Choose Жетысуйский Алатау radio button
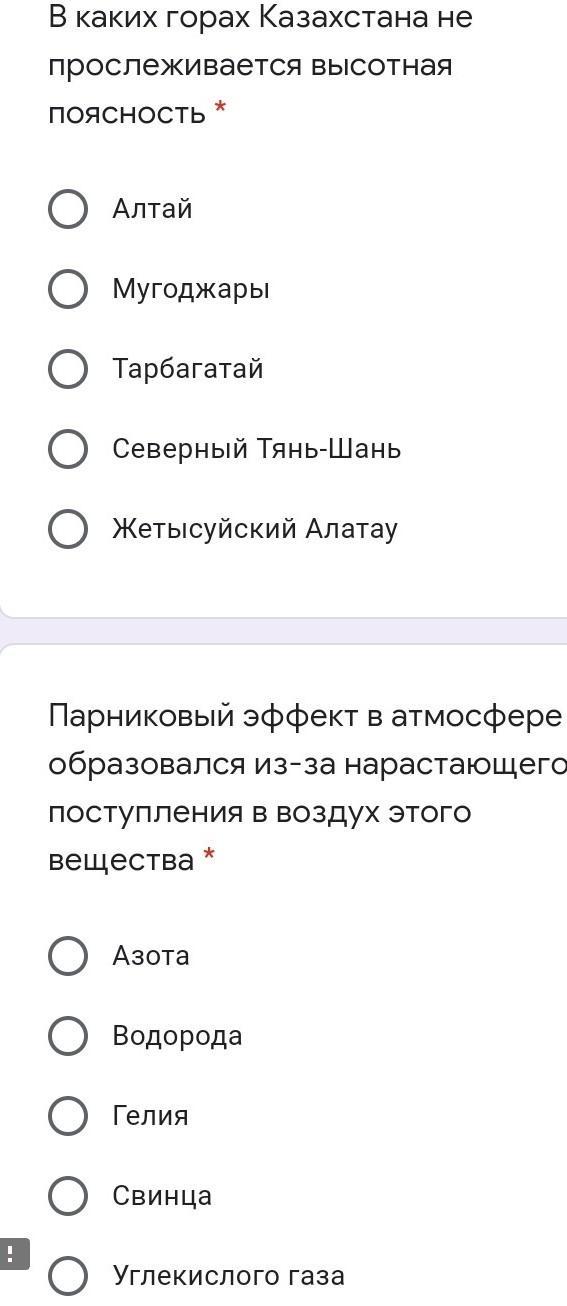The height and width of the screenshot is (1306, 567). tap(68, 529)
